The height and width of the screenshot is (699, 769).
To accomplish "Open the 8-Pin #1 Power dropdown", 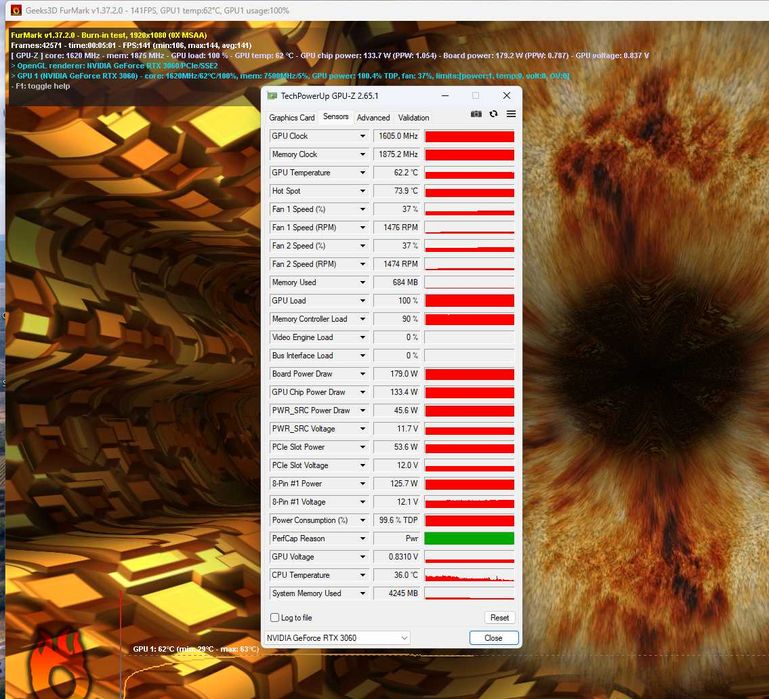I will pyautogui.click(x=362, y=484).
